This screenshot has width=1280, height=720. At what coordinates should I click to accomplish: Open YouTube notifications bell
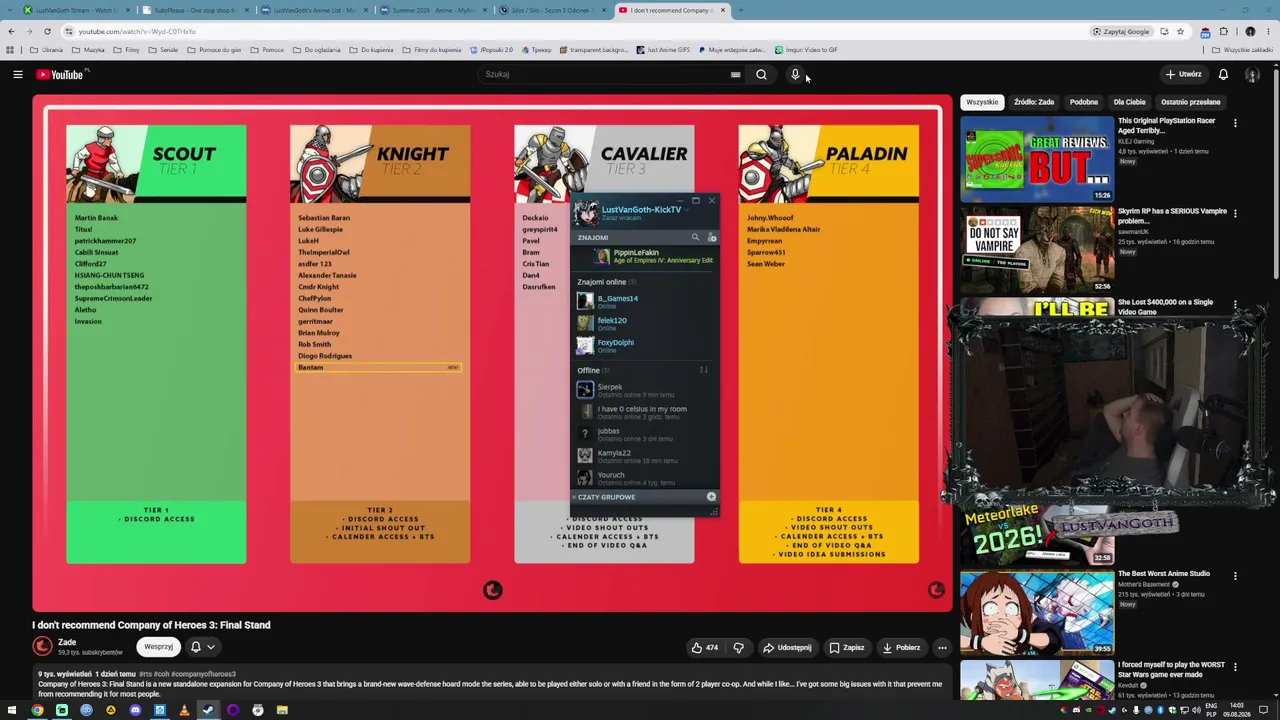pyautogui.click(x=1223, y=74)
